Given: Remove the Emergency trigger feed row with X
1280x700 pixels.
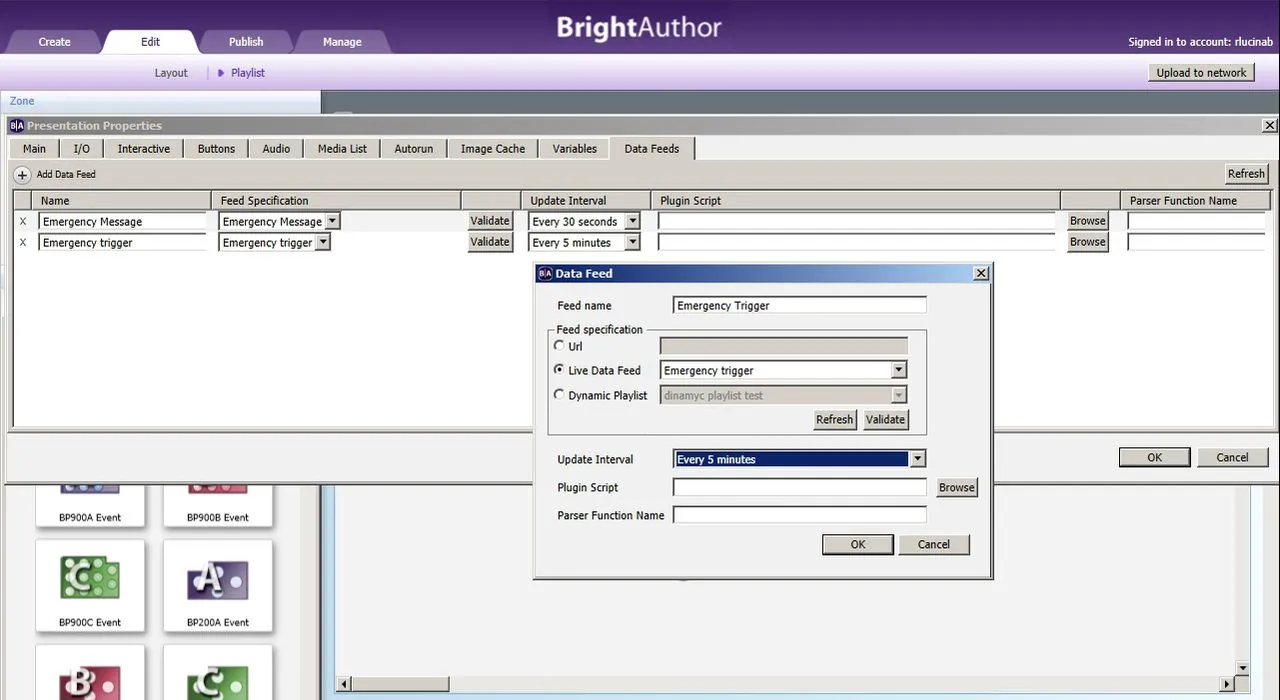Looking at the screenshot, I should tap(23, 243).
